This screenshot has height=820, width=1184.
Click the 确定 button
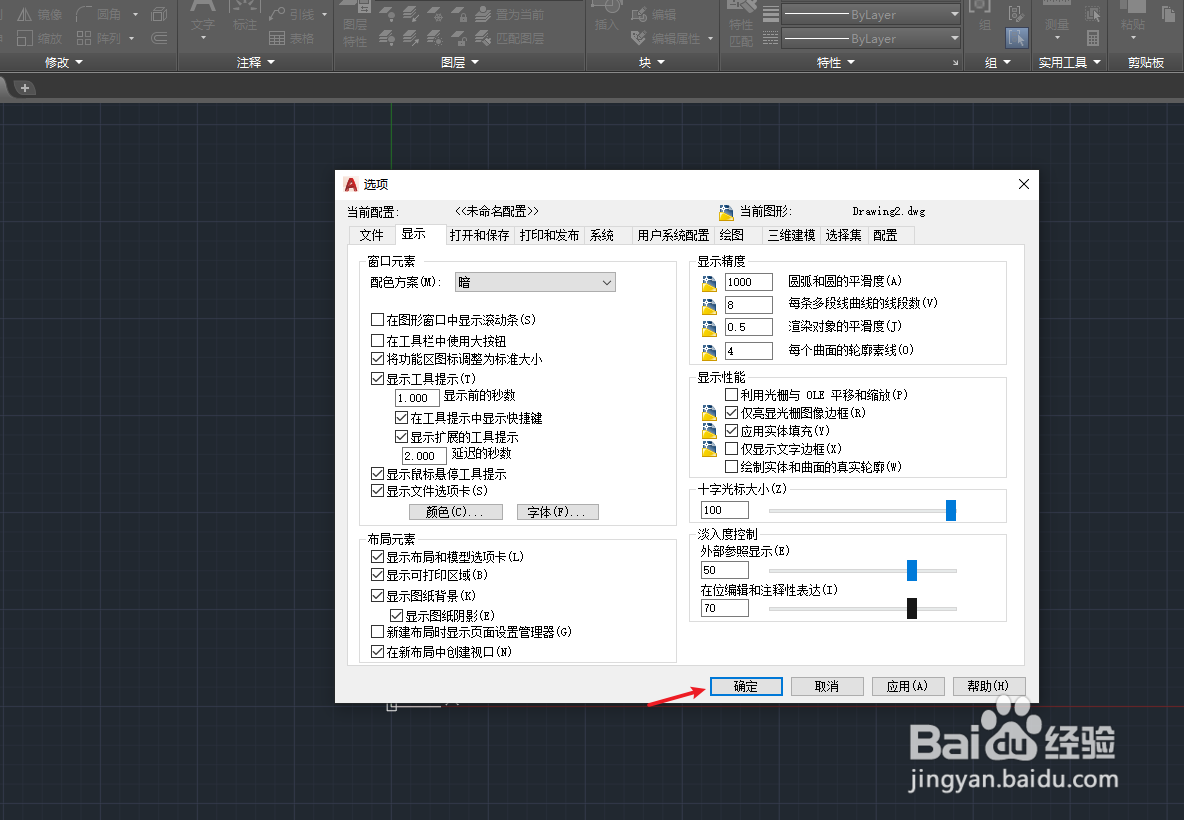[x=746, y=686]
